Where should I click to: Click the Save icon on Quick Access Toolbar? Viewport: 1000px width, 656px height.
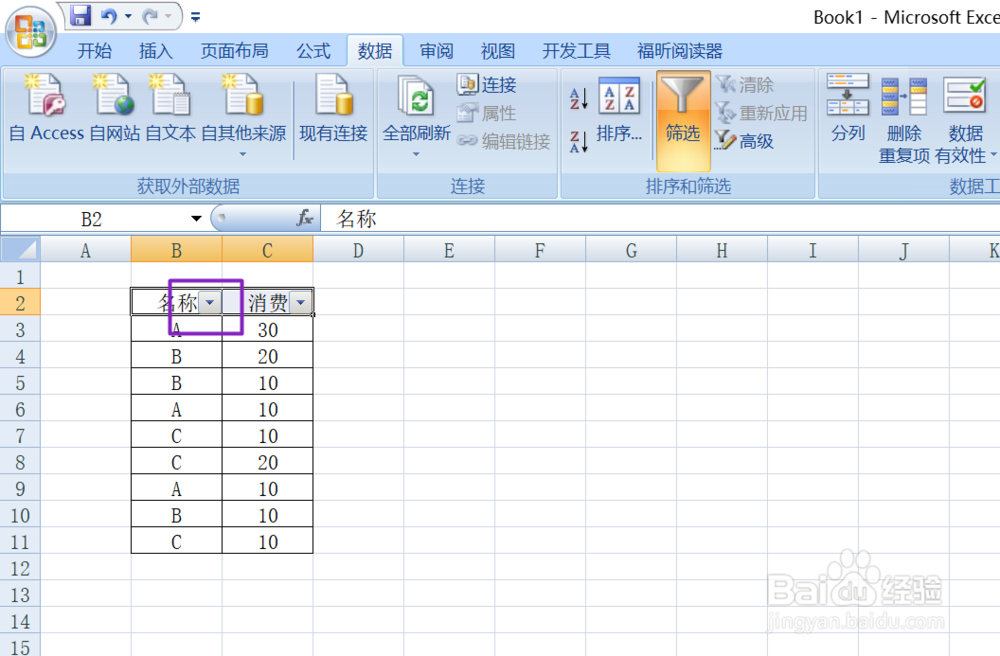(x=79, y=15)
